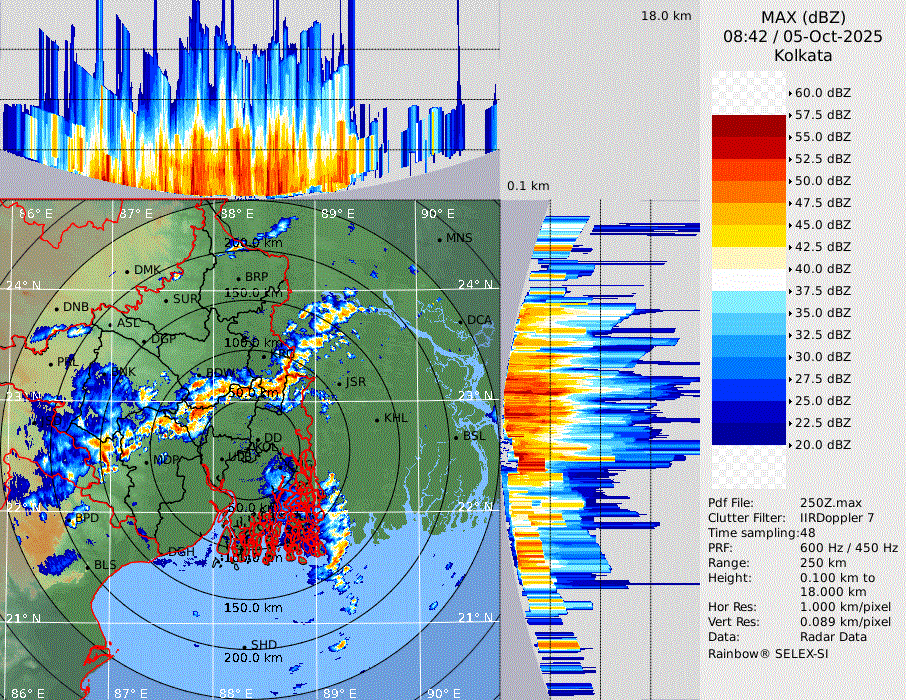Click the 60.0 dBZ legend label
The height and width of the screenshot is (700, 906).
pyautogui.click(x=822, y=93)
